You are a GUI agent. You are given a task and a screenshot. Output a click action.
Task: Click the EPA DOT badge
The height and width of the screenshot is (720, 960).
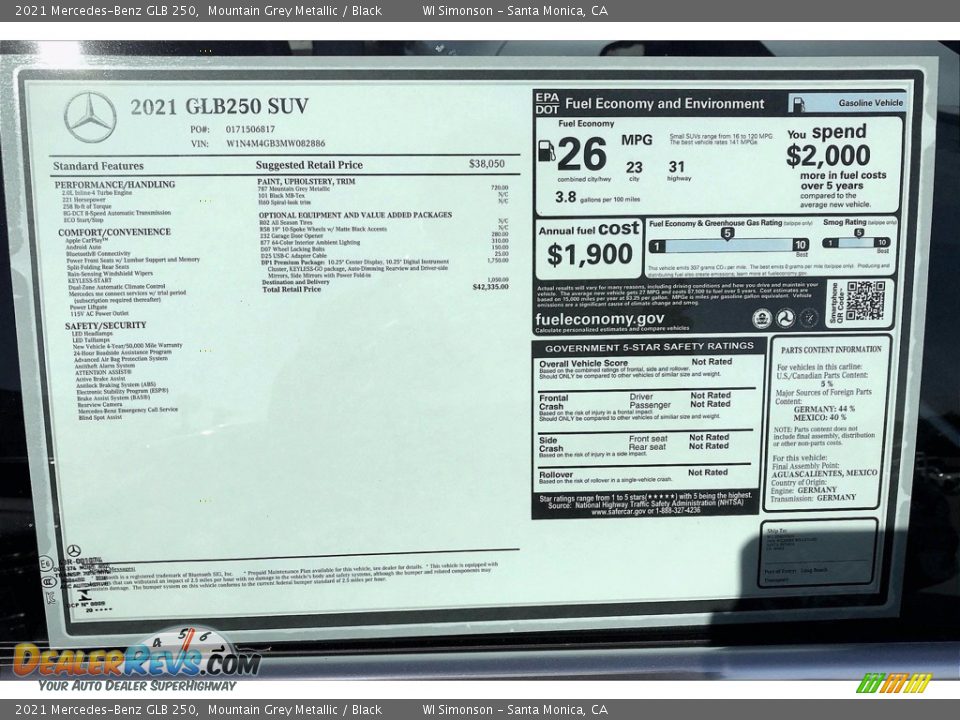click(x=547, y=102)
